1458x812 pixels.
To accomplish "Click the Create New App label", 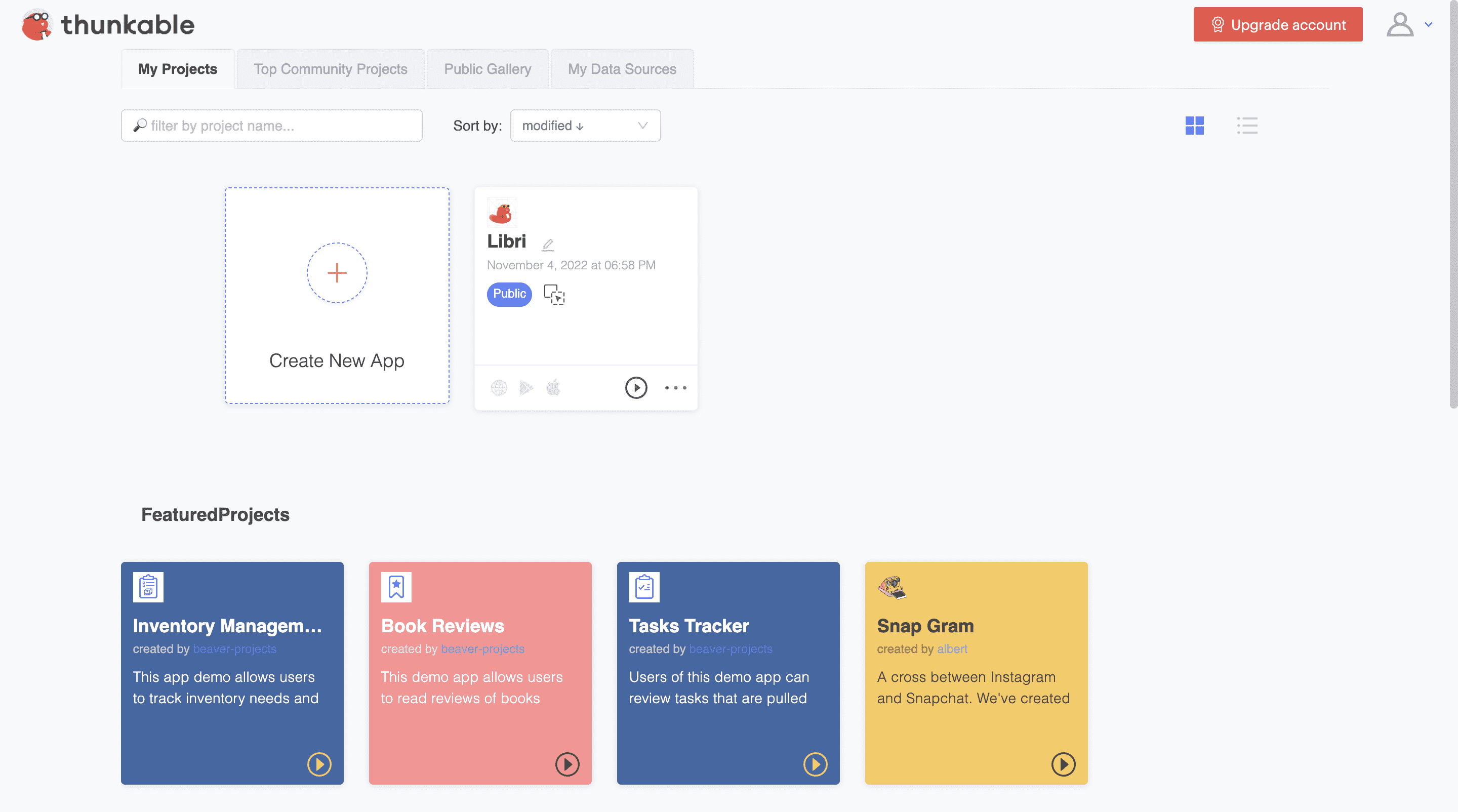I will [x=337, y=360].
